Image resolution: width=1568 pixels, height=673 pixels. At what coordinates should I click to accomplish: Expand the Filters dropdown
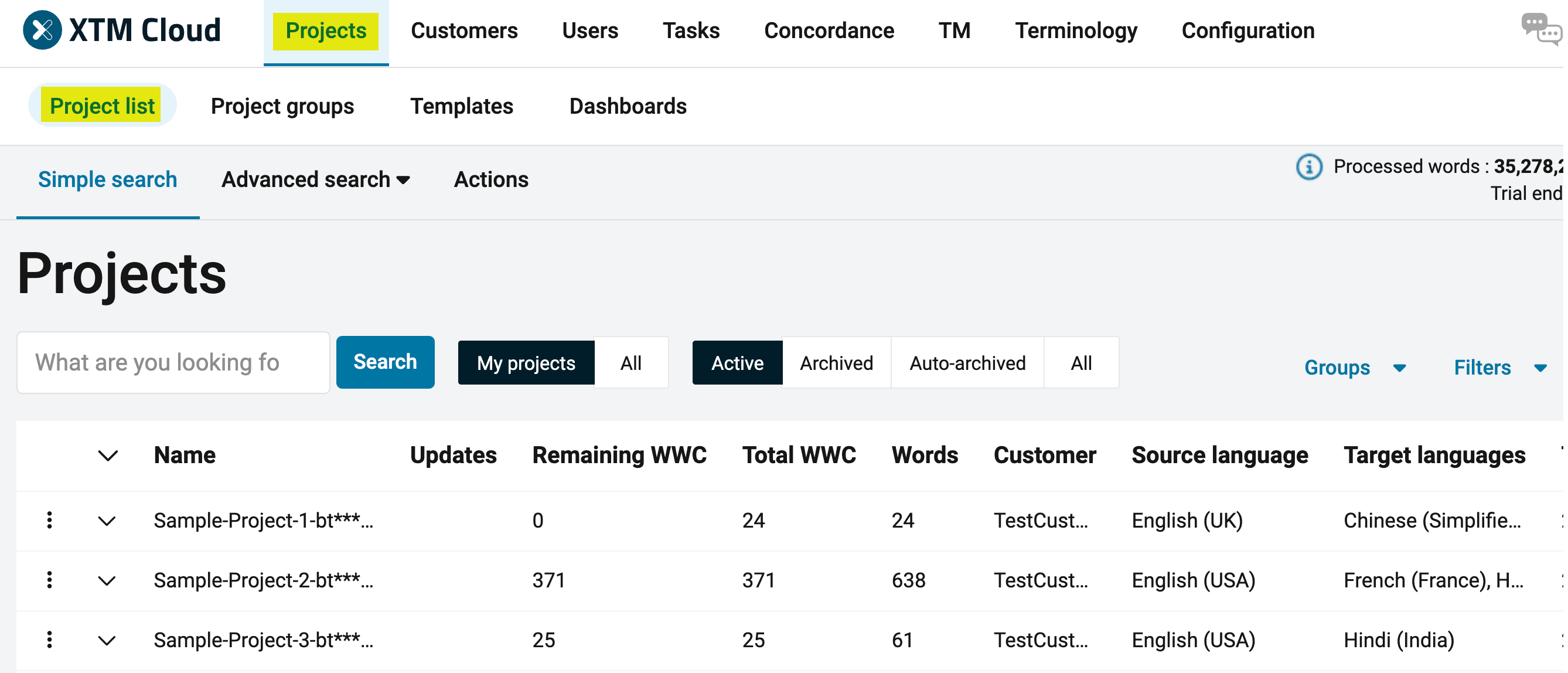coord(1499,367)
